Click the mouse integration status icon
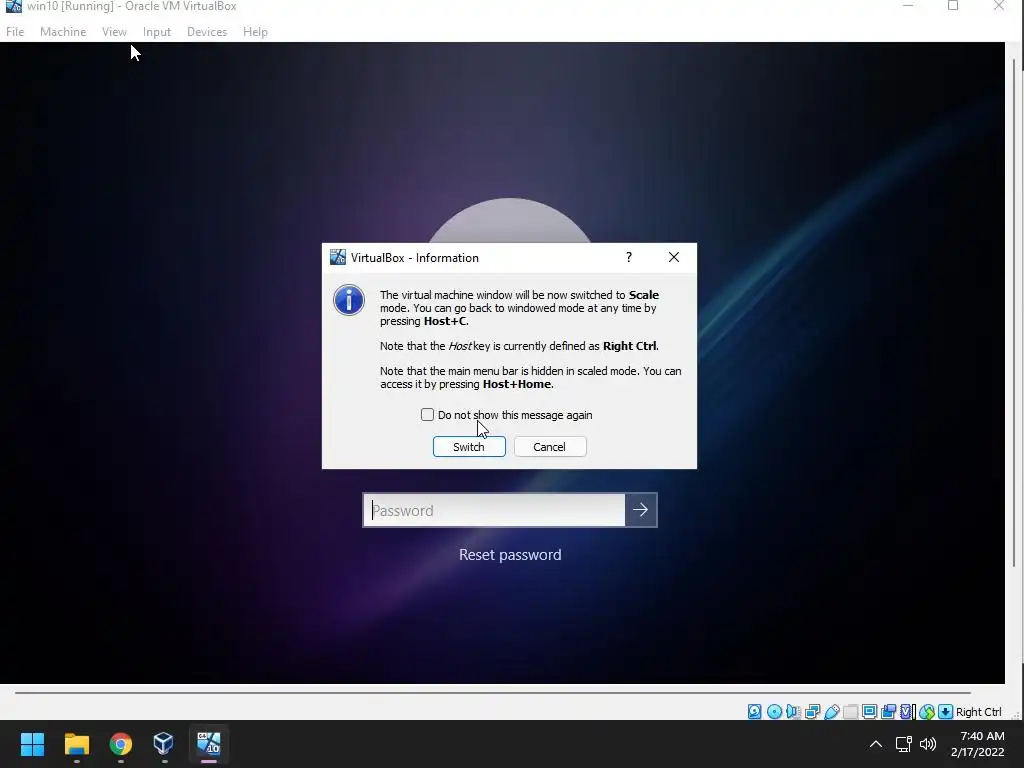Image resolution: width=1024 pixels, height=768 pixels. point(927,712)
